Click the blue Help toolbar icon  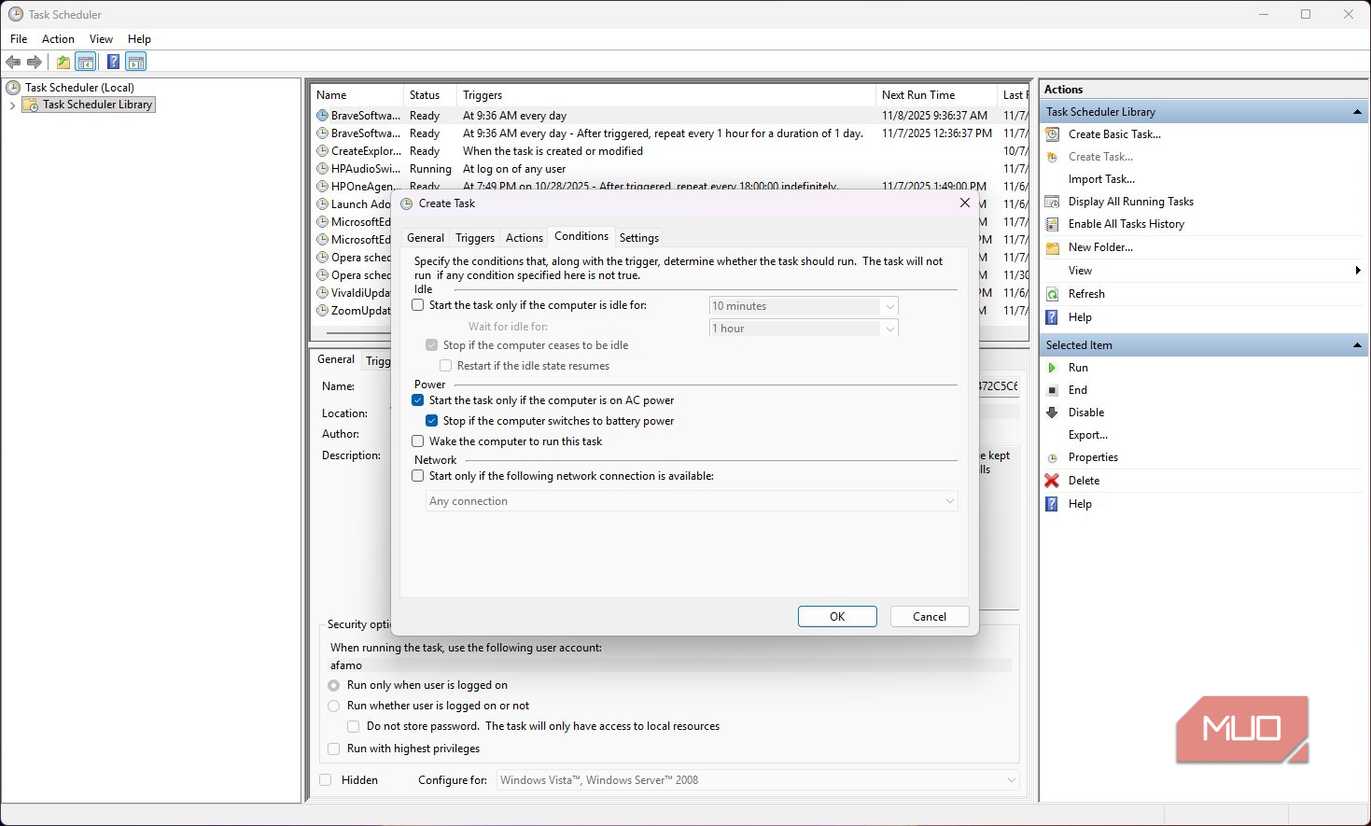(x=113, y=62)
